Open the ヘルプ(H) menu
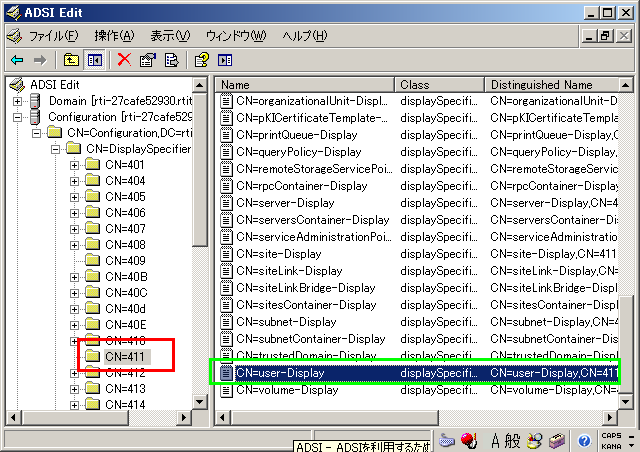The image size is (640, 452). click(x=304, y=36)
